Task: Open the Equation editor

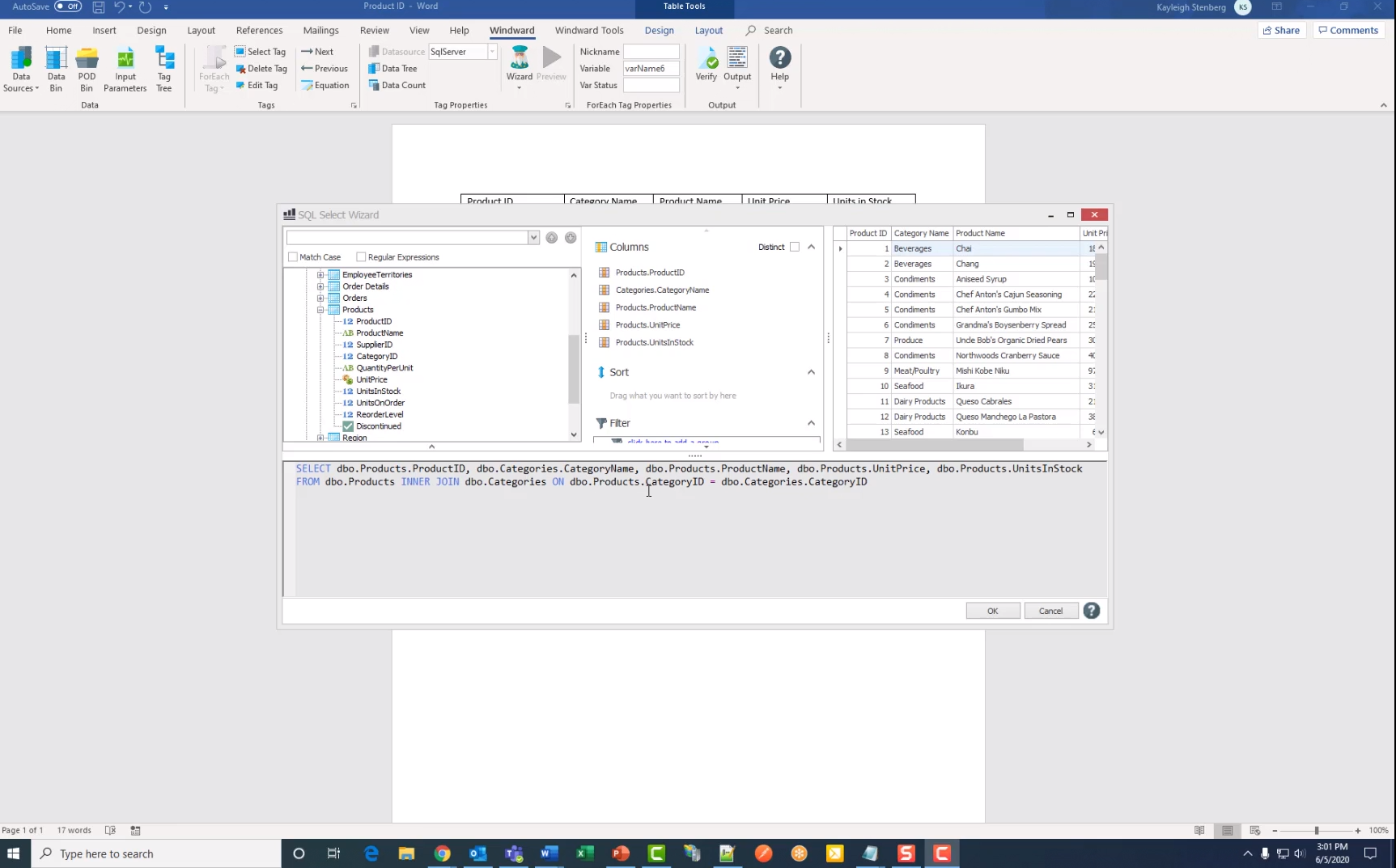Action: [x=325, y=85]
